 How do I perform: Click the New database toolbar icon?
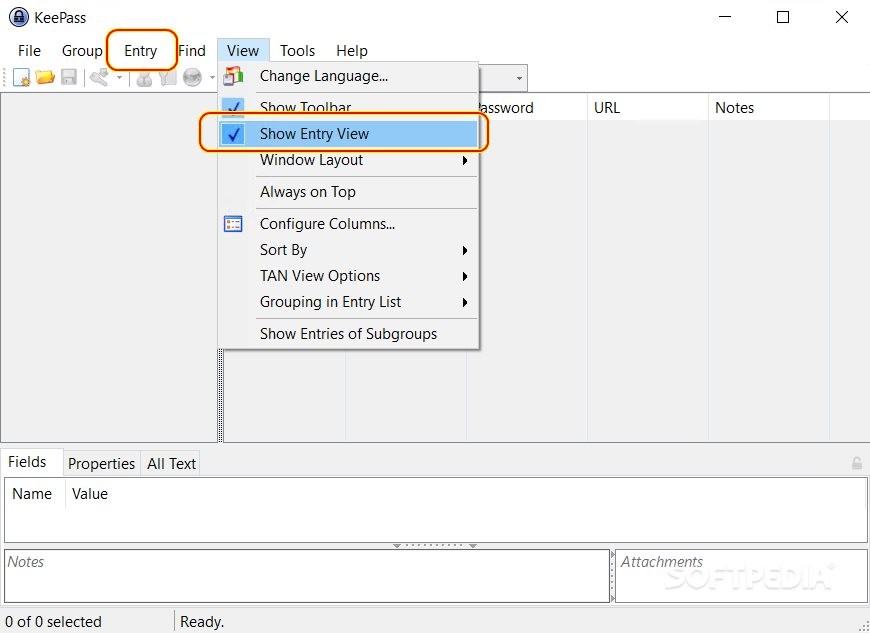click(x=22, y=77)
